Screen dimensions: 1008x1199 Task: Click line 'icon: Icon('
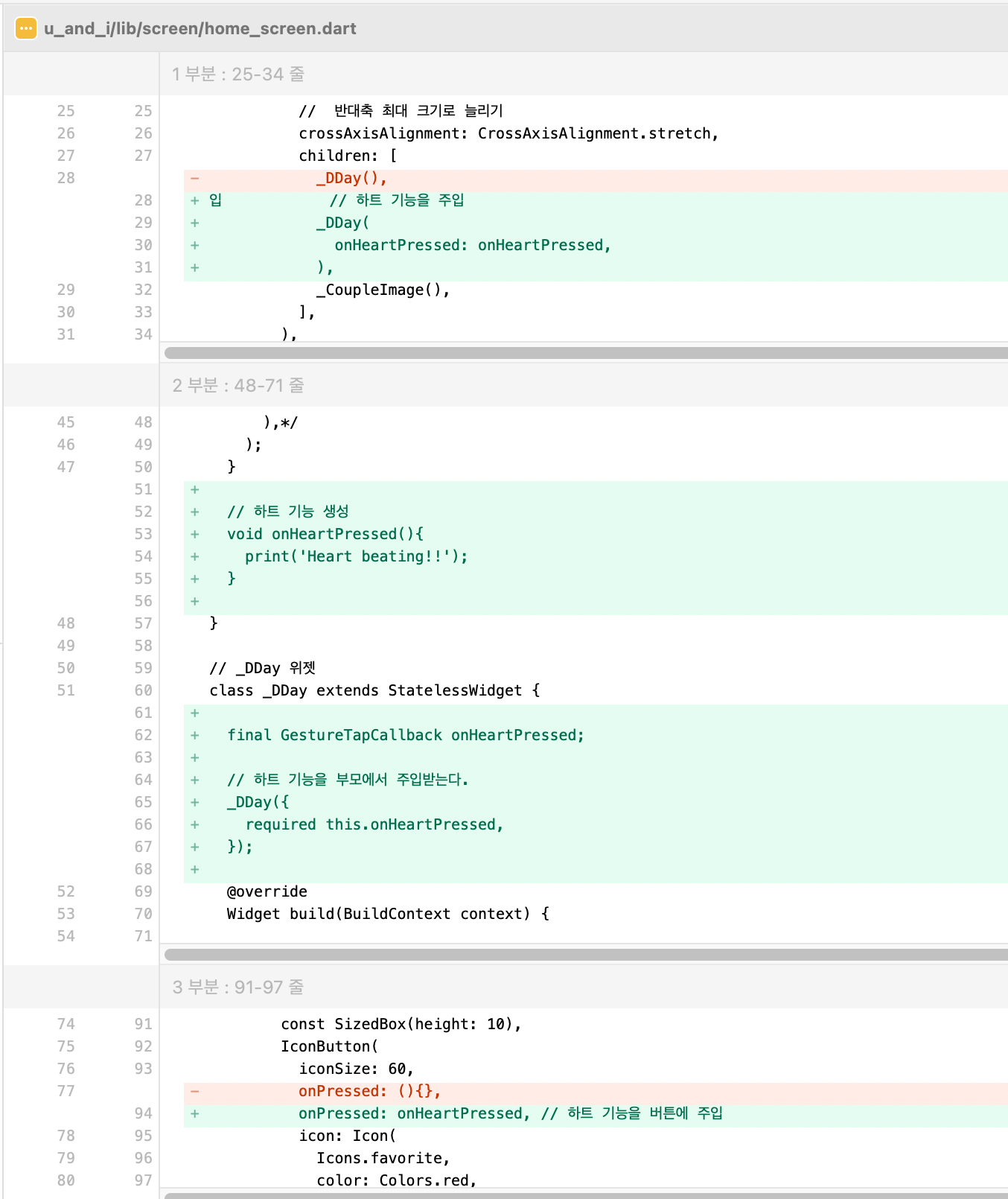[x=348, y=1136]
